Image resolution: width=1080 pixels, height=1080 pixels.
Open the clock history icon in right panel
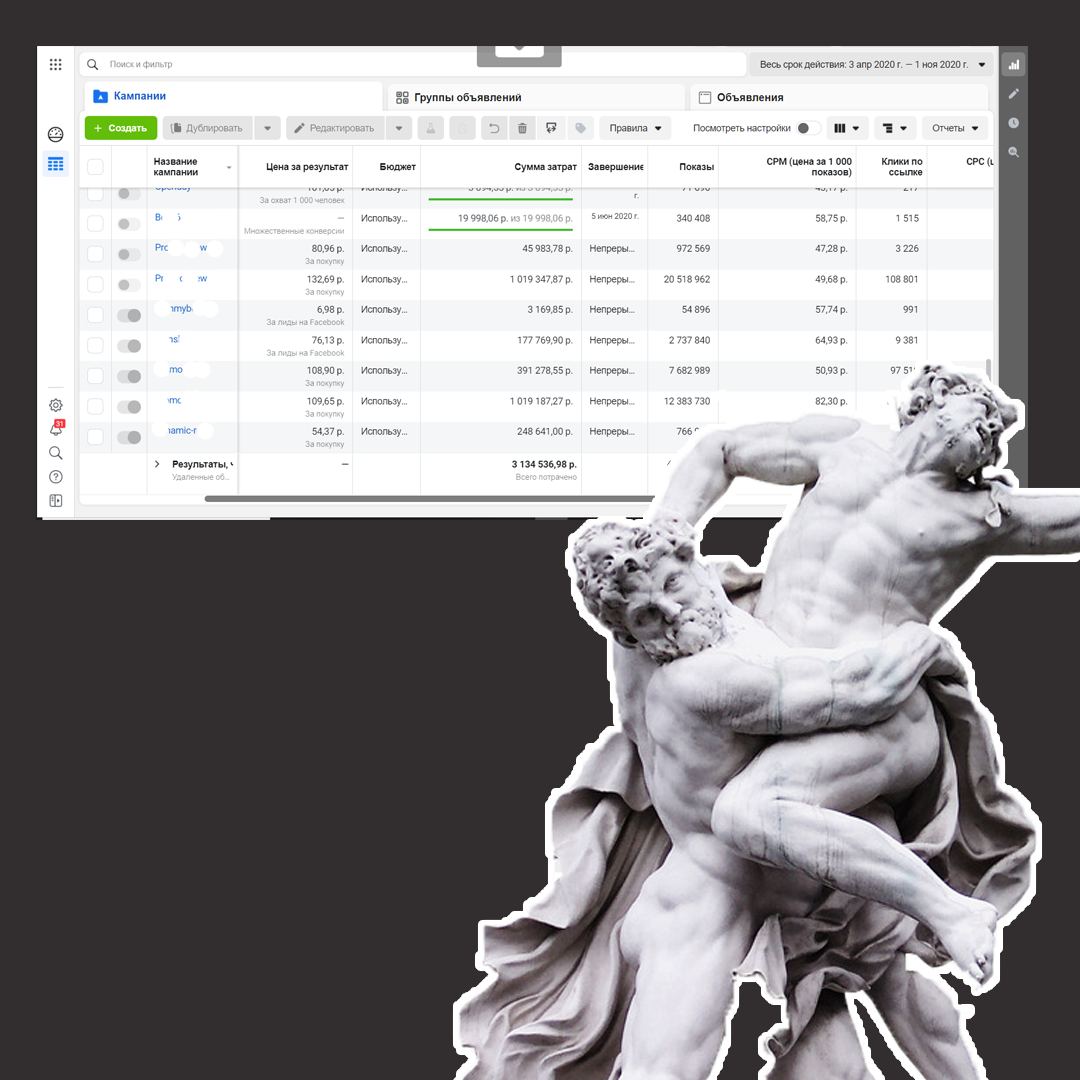(1014, 123)
